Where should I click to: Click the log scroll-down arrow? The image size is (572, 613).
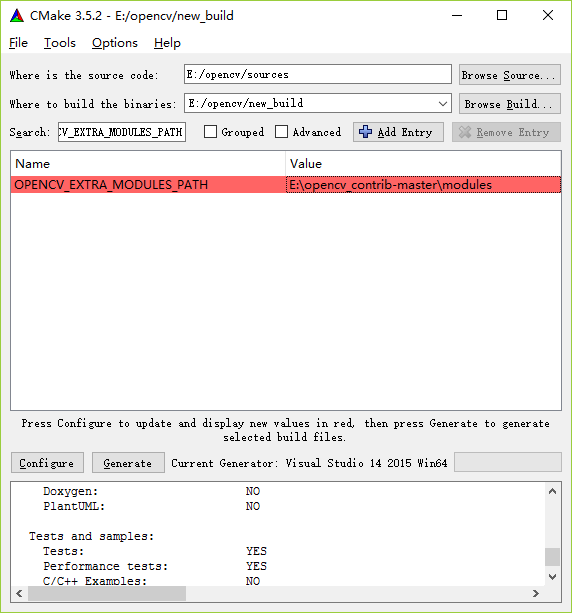point(552,577)
